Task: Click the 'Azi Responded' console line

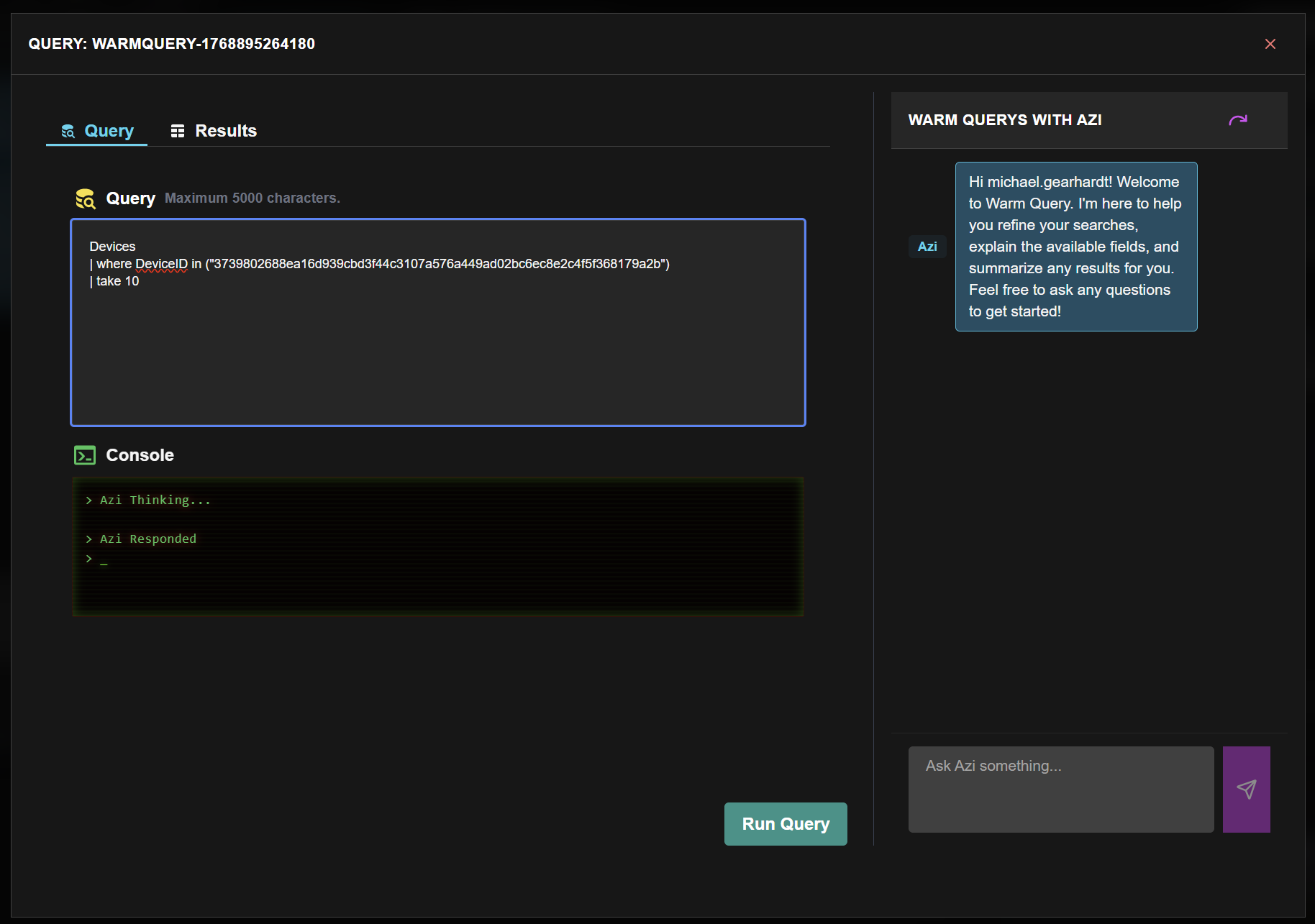Action: tap(141, 539)
